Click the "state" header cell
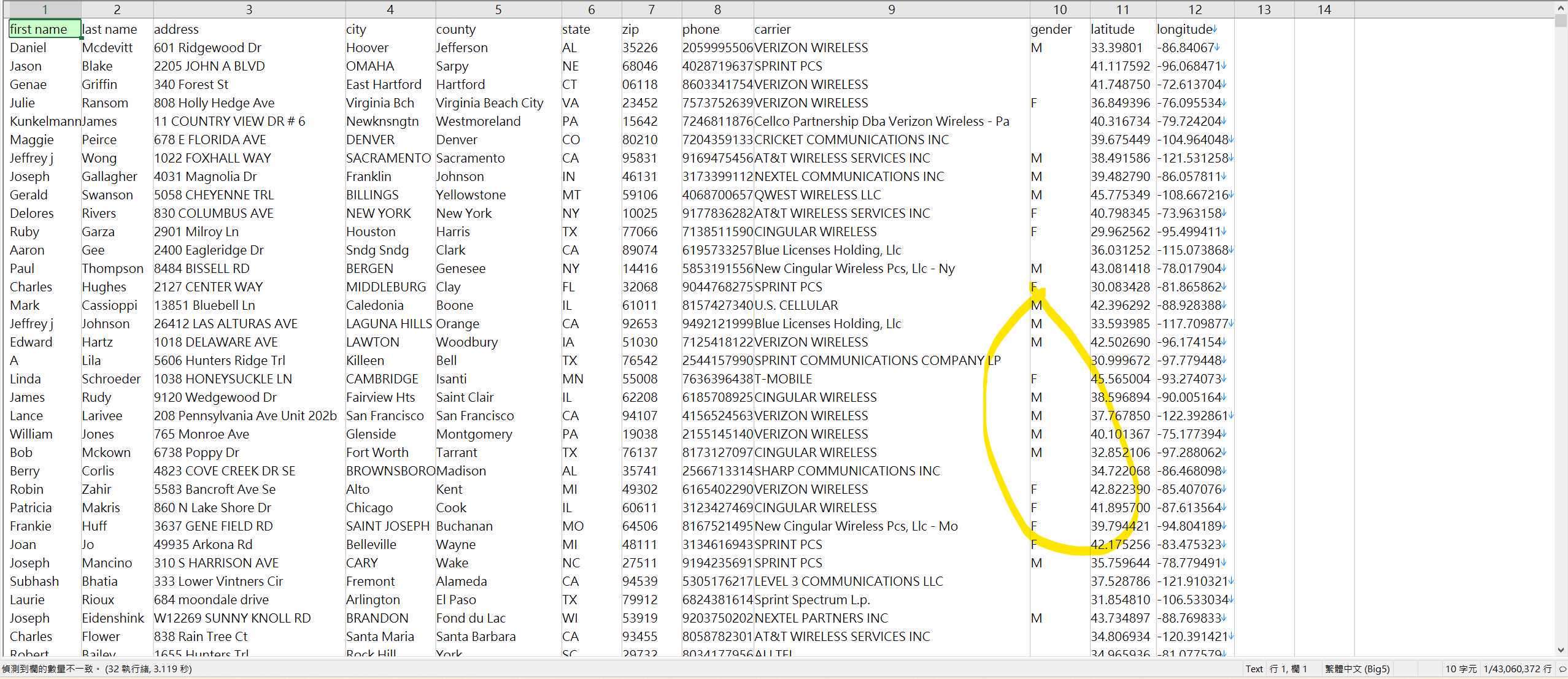The height and width of the screenshot is (679, 1568). 592,29
